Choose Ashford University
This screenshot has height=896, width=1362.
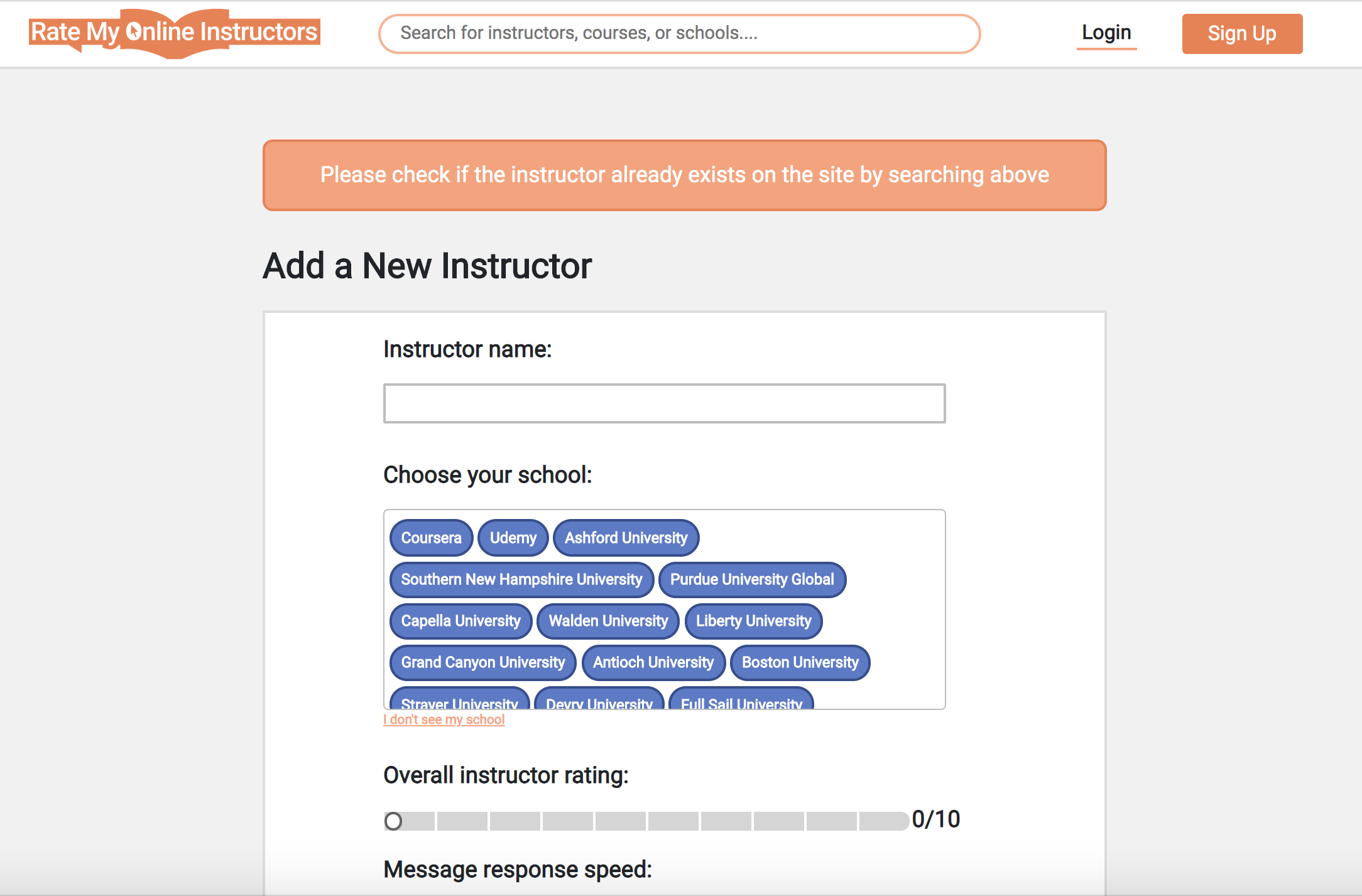click(x=625, y=537)
